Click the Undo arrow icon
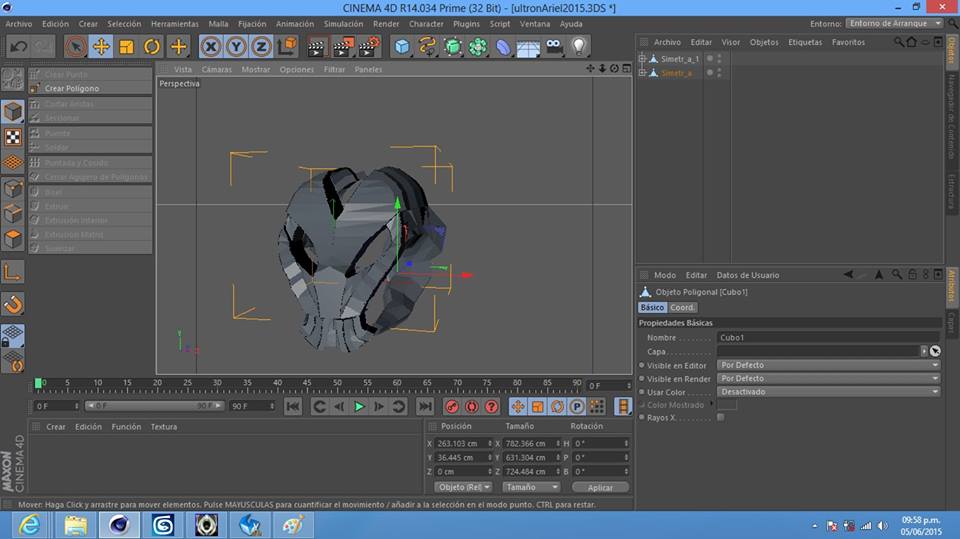This screenshot has width=960, height=539. 18,47
